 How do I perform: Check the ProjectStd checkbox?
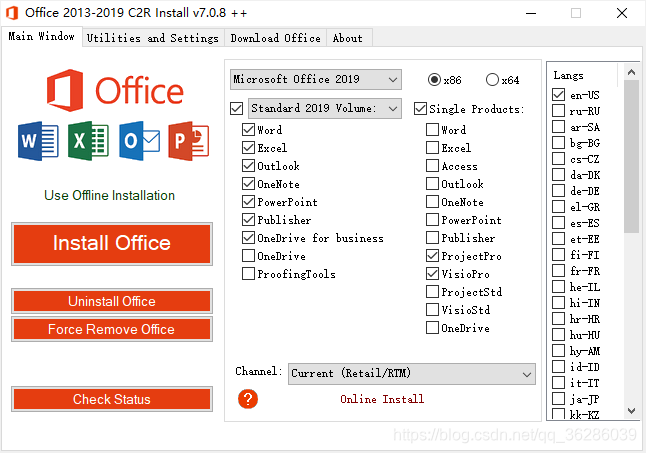[x=432, y=292]
